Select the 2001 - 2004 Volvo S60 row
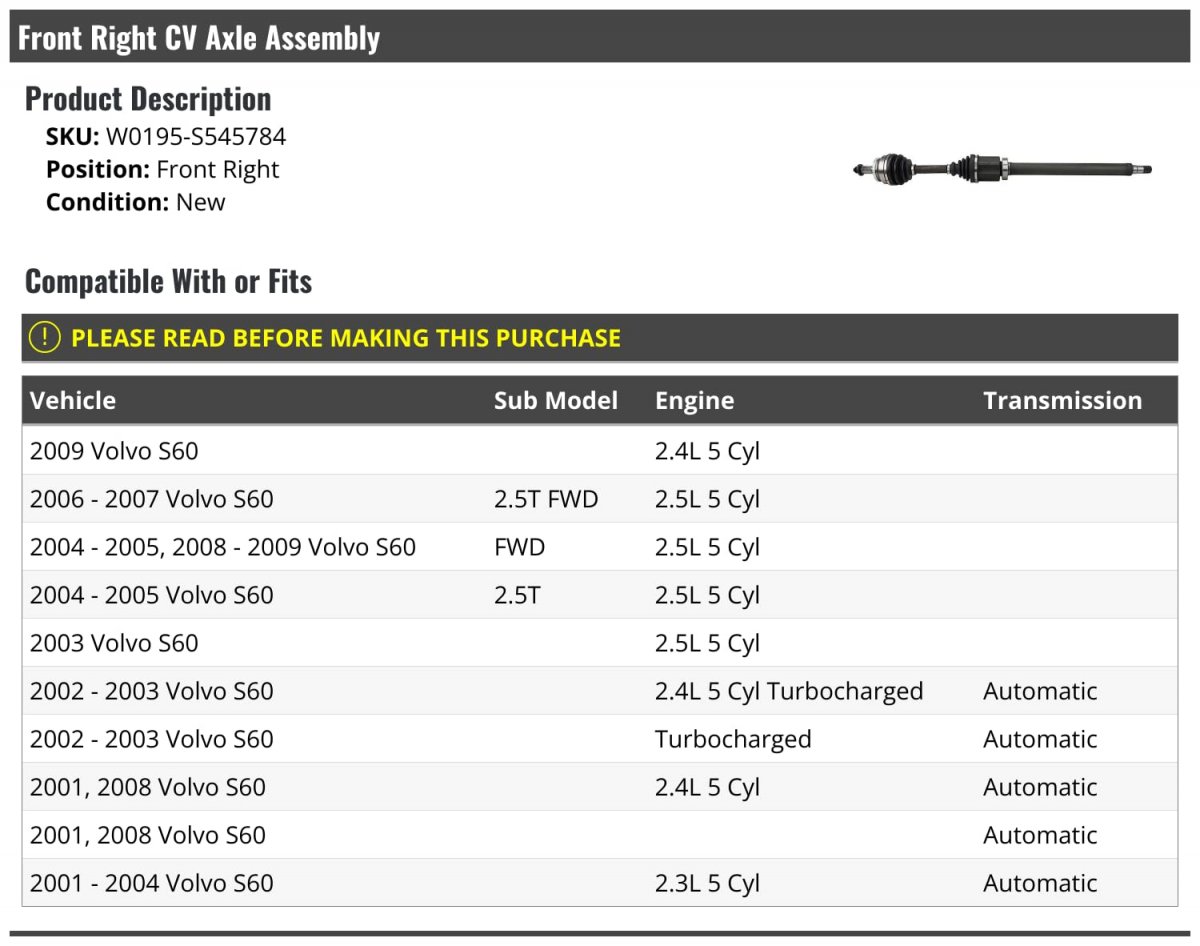 (x=600, y=883)
